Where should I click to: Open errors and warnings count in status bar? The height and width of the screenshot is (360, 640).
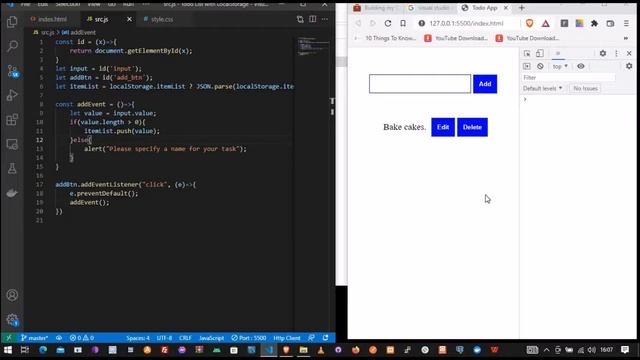(82, 338)
